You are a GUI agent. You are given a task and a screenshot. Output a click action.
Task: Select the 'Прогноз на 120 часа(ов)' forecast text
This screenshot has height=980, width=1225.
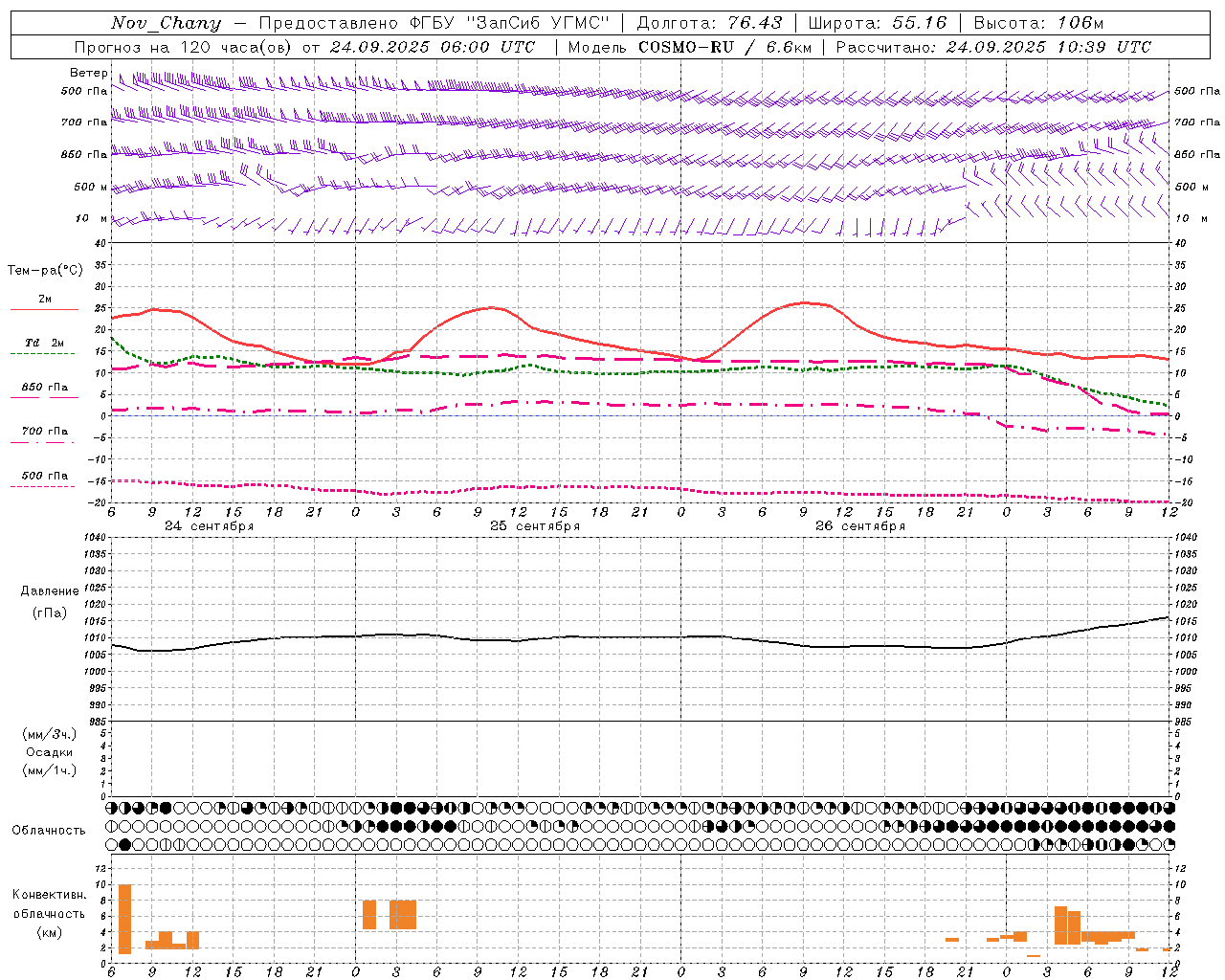tap(184, 47)
